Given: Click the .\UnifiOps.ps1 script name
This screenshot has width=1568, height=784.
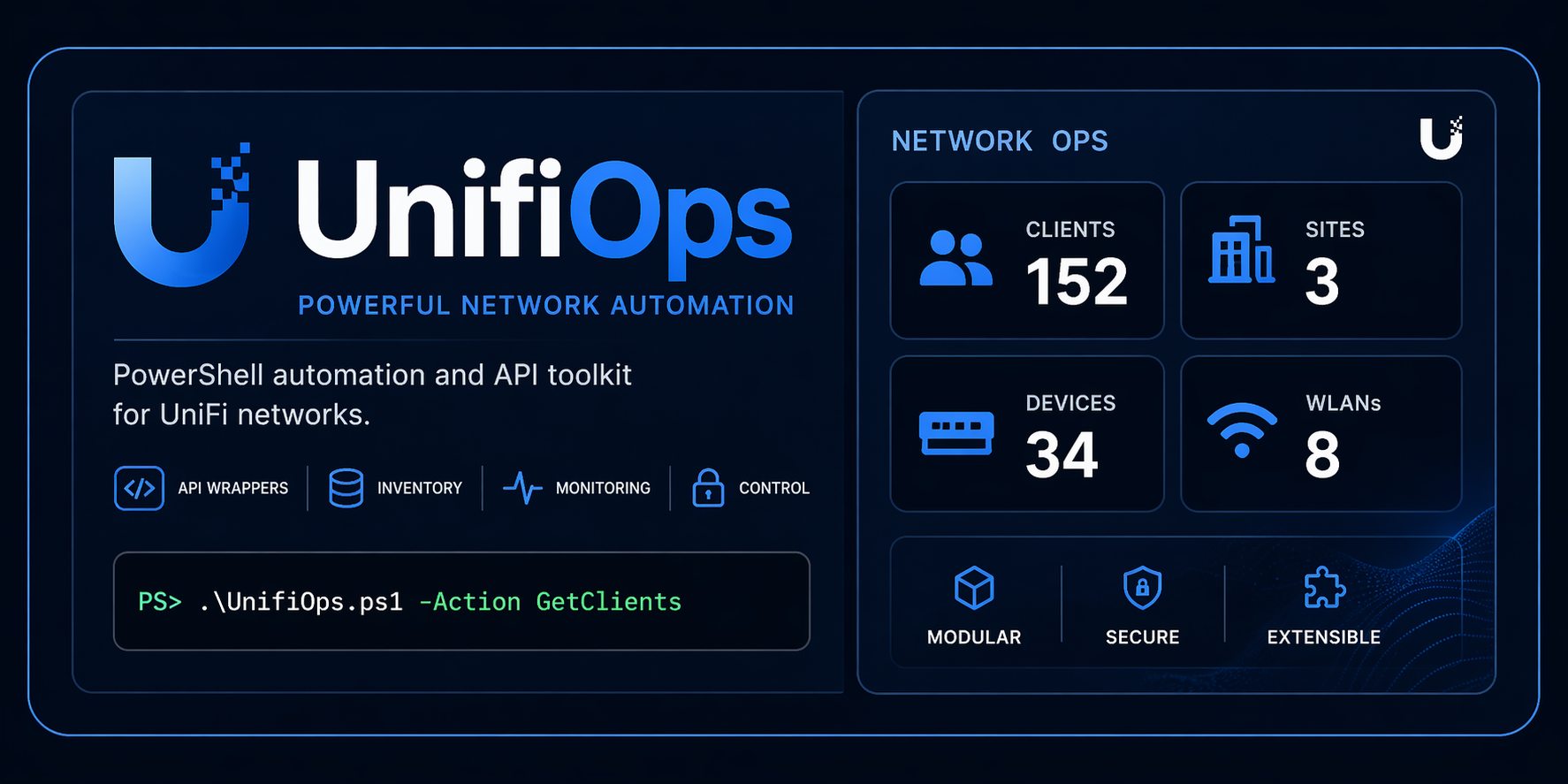Looking at the screenshot, I should coord(301,602).
